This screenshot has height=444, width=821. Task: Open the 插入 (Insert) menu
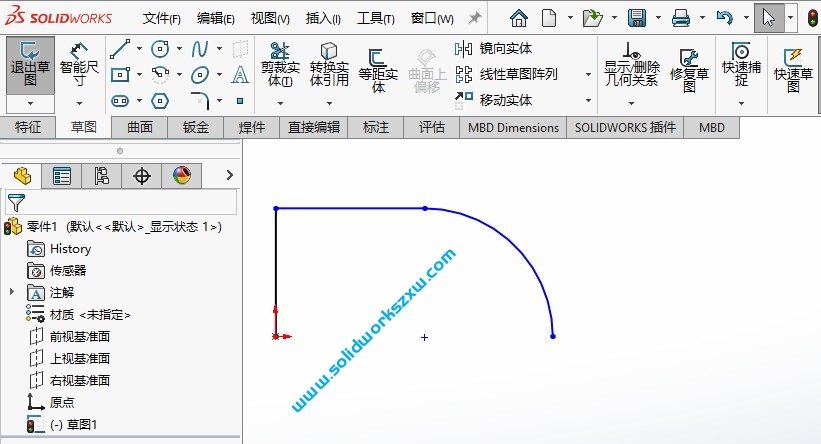tap(322, 18)
